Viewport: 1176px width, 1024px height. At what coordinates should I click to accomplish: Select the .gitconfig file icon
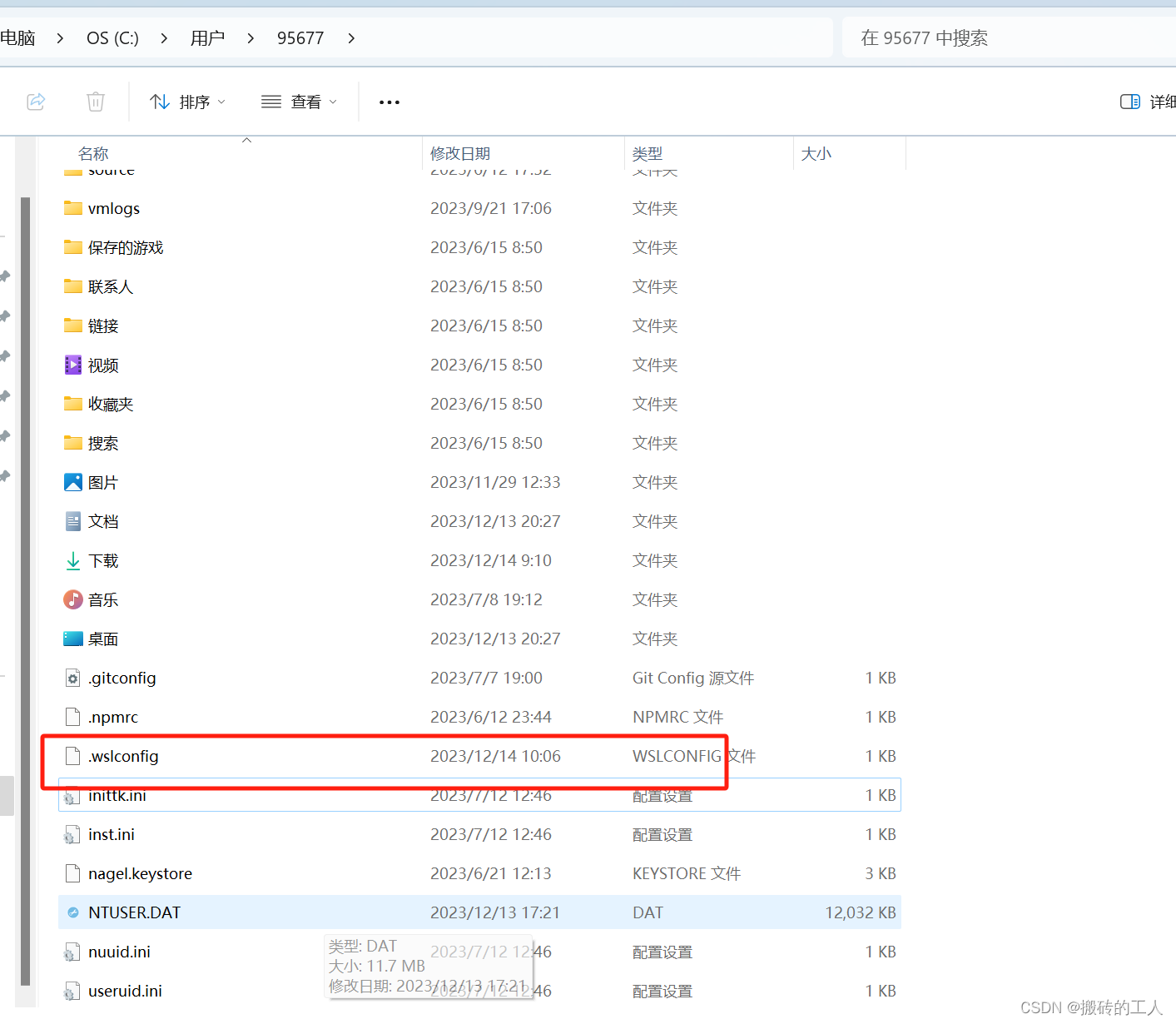click(x=73, y=678)
